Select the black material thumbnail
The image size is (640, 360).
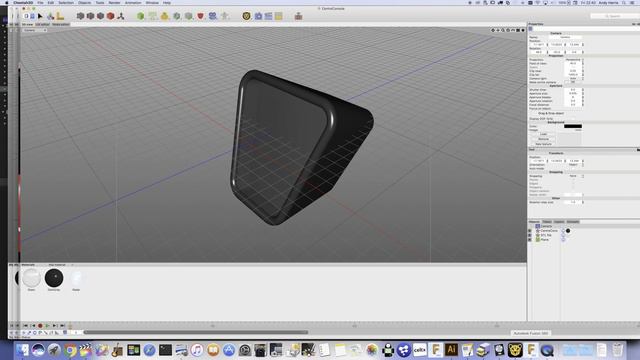[54, 278]
